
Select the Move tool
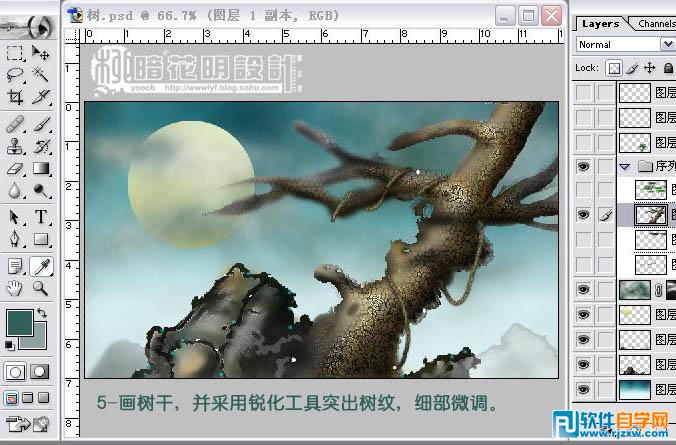(x=41, y=53)
